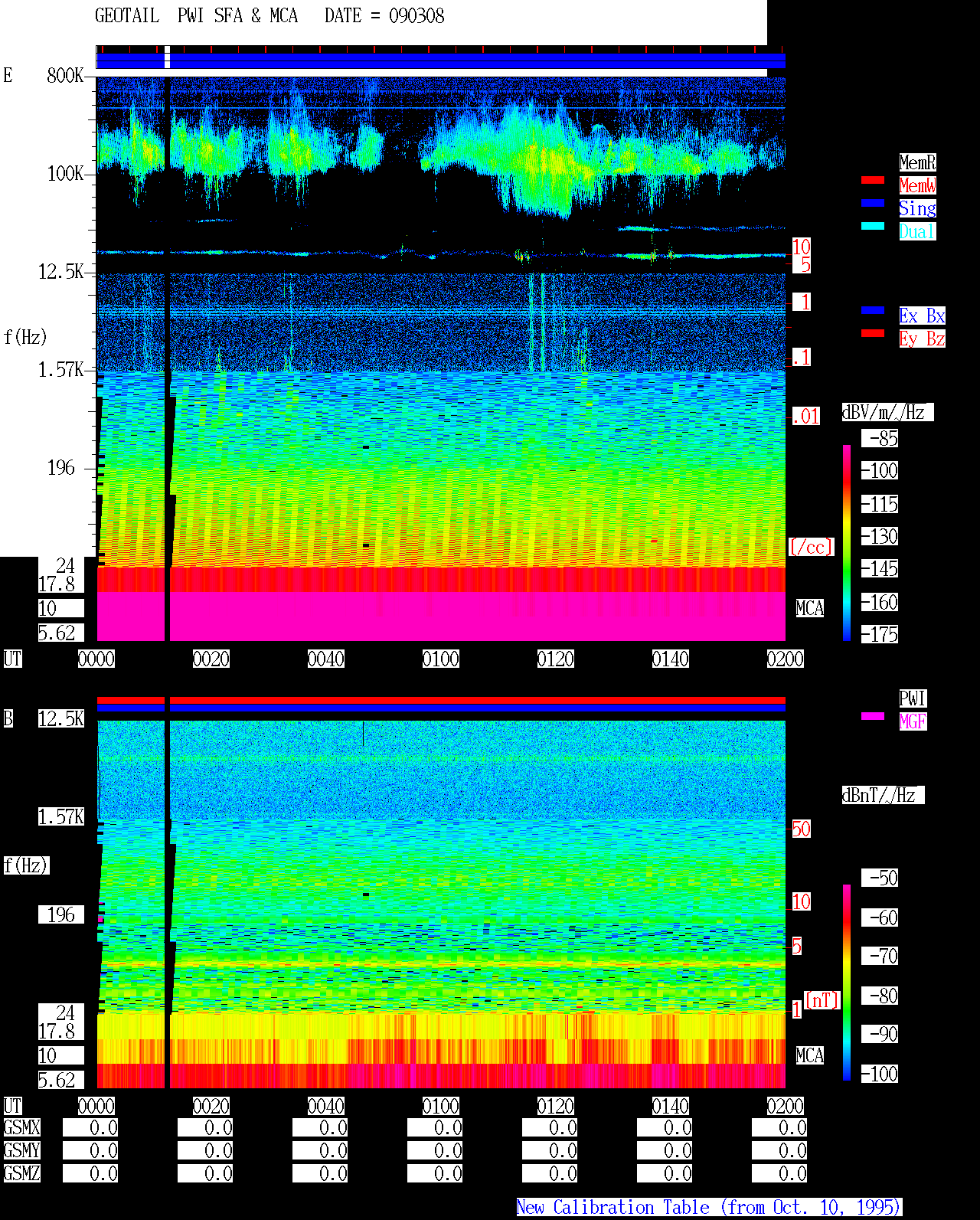Open the New Calibration Table link

(709, 1208)
